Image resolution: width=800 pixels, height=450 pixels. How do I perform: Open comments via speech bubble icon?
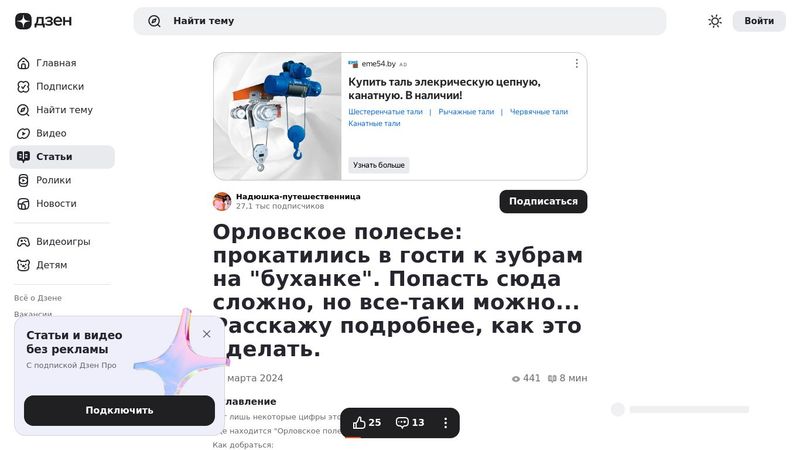(x=402, y=422)
